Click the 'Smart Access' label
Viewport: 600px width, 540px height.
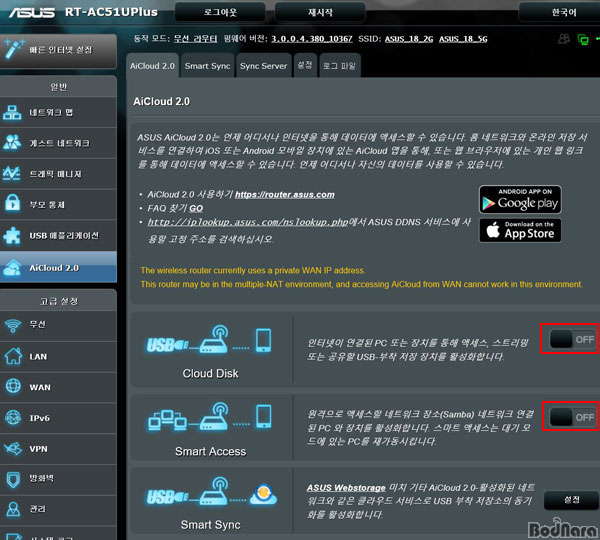tap(210, 452)
